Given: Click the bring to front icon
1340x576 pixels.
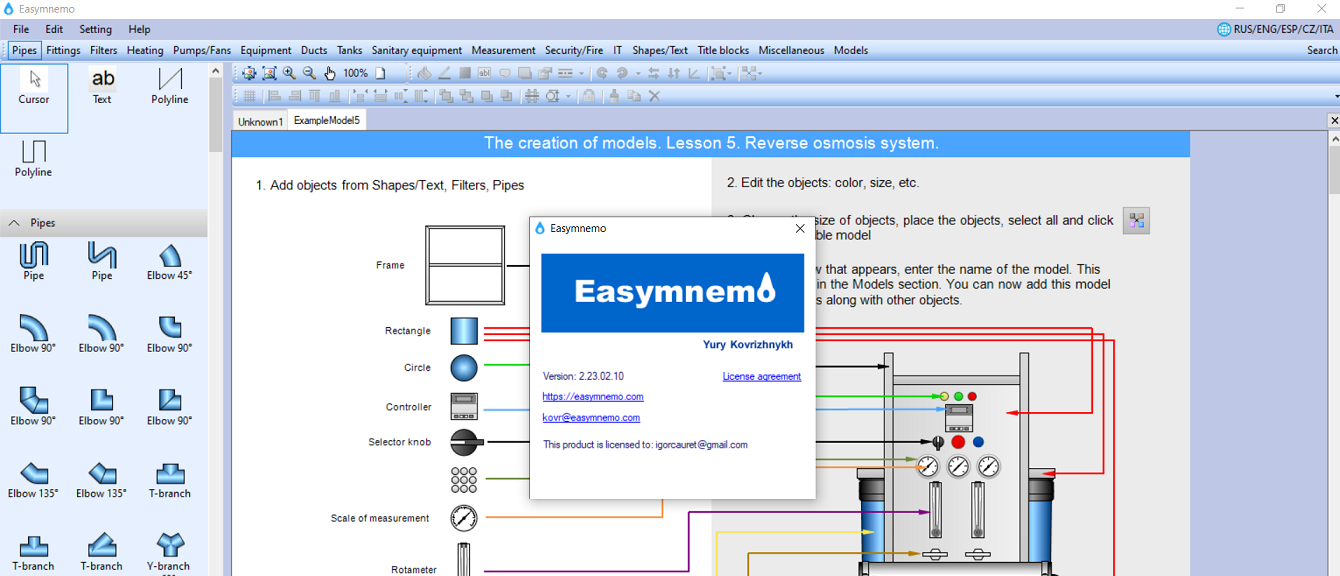Looking at the screenshot, I should point(446,96).
